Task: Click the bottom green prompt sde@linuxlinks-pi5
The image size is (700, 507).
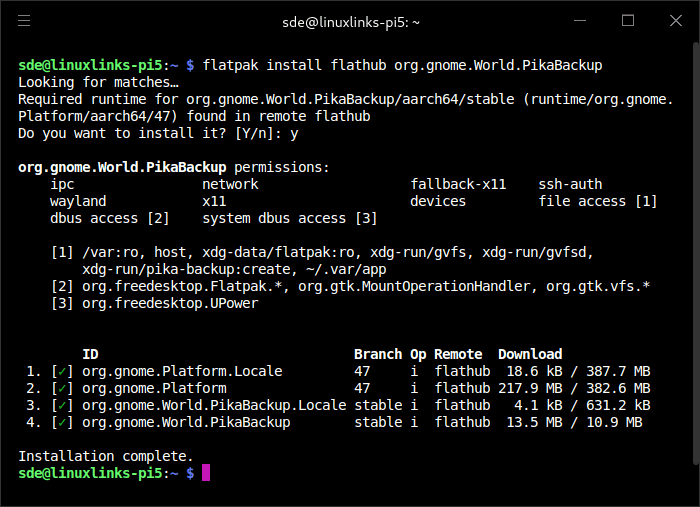Action: pyautogui.click(x=90, y=473)
